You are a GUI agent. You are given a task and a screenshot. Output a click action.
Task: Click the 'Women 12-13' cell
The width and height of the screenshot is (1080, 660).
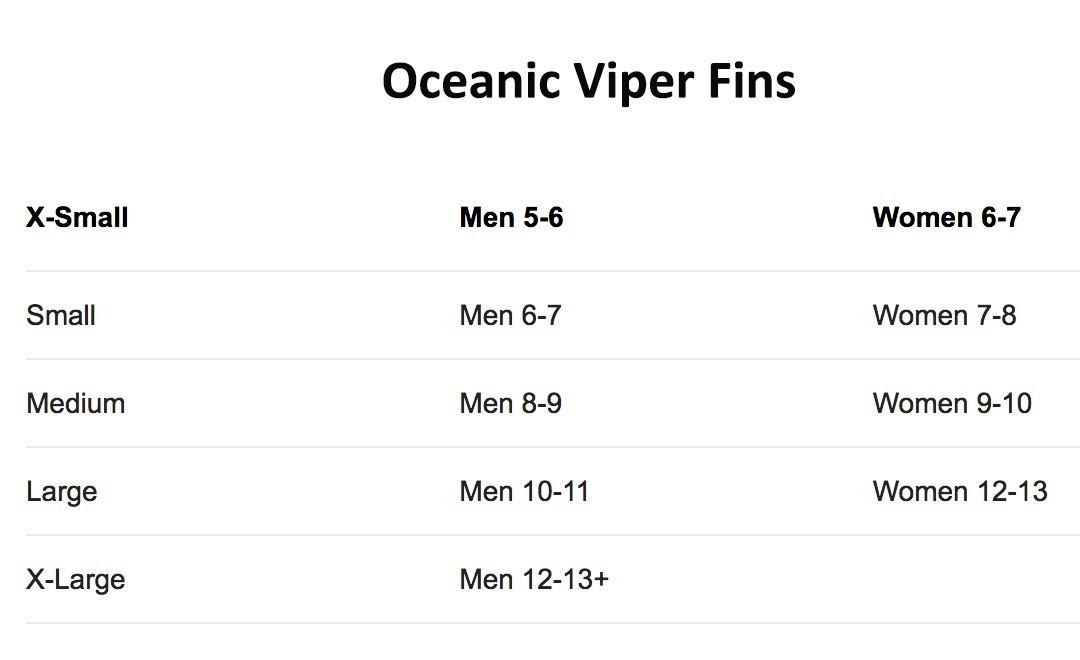point(960,492)
